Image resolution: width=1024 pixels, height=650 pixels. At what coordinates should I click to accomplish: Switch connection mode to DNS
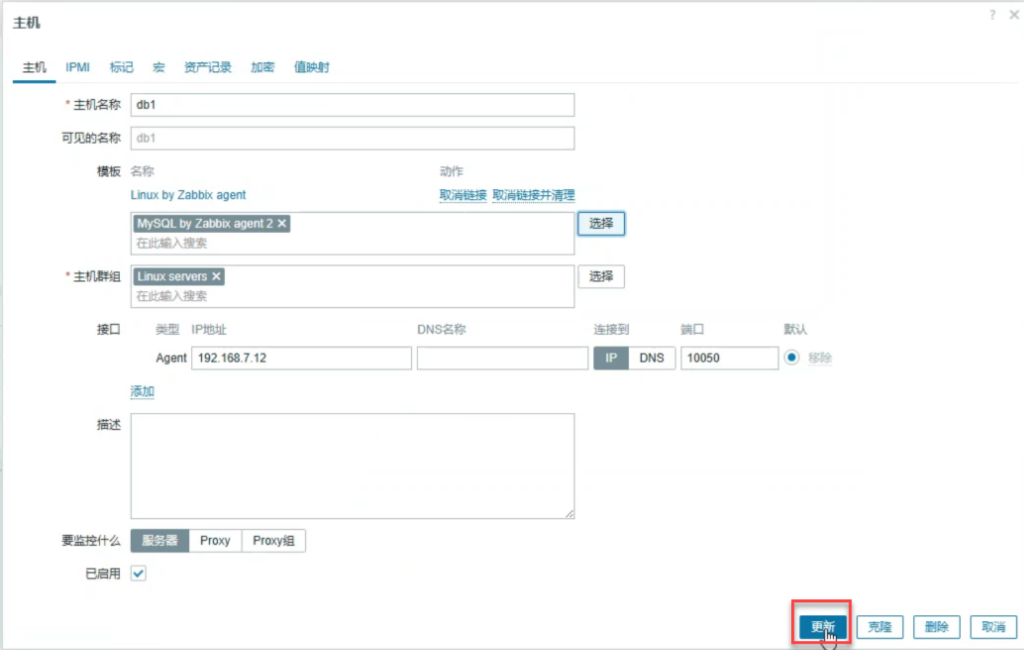652,358
